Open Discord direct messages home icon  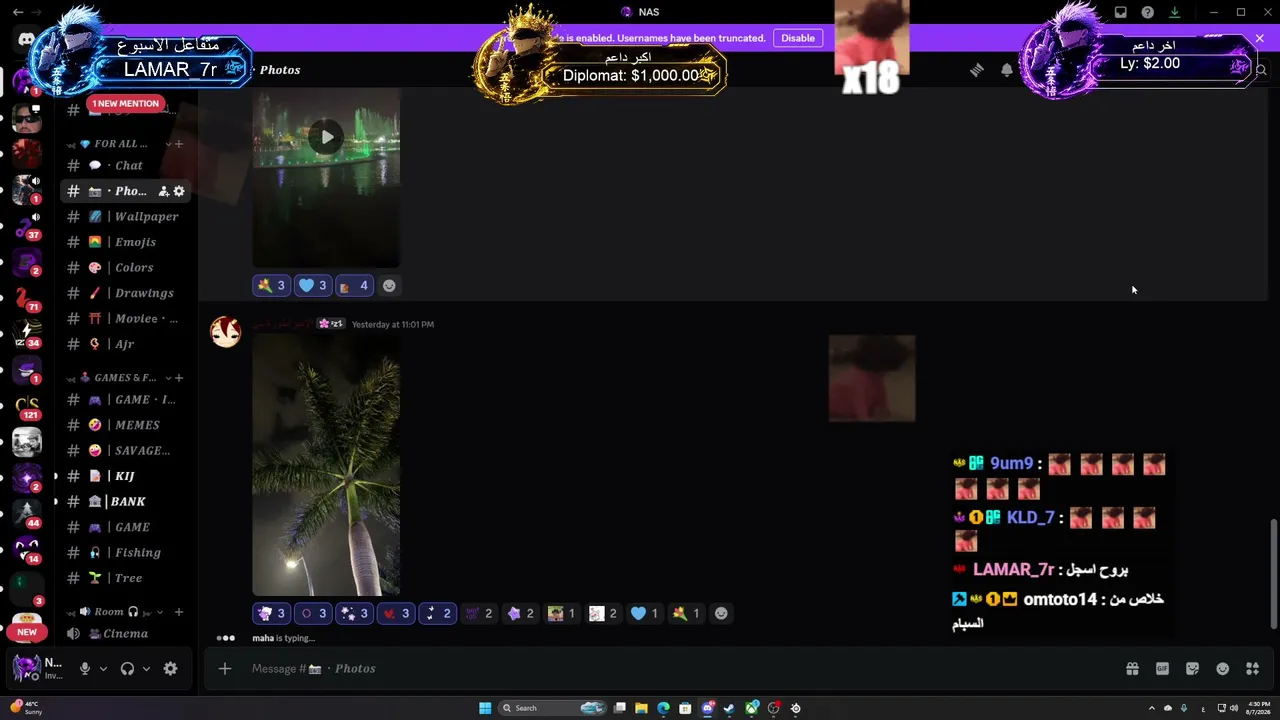pos(27,40)
